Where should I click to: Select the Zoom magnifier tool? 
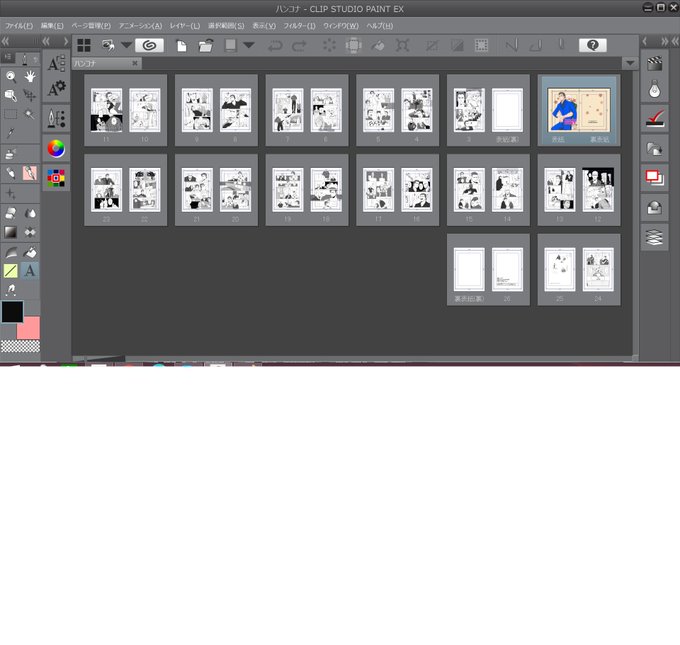[x=11, y=77]
